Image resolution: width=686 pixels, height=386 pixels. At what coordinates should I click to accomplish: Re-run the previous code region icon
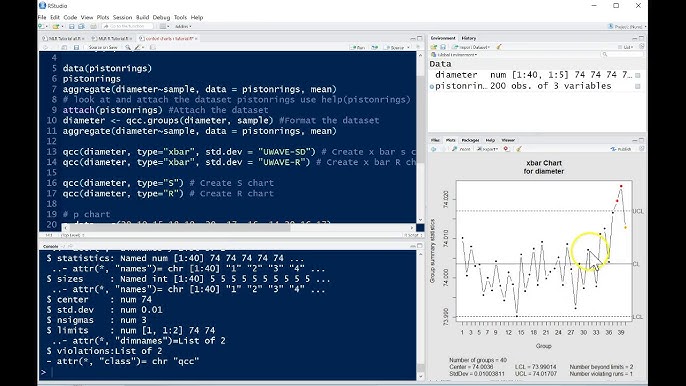[x=374, y=47]
